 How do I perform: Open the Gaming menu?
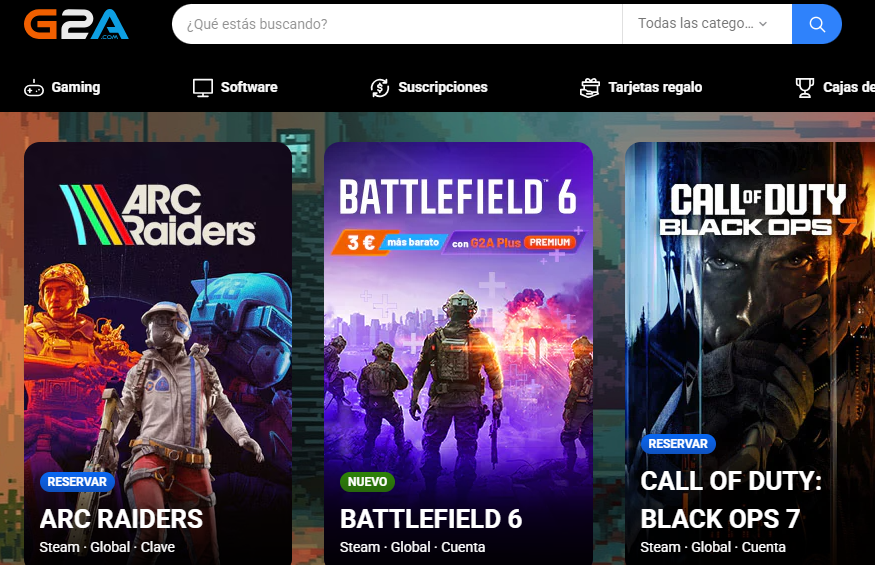coord(76,87)
